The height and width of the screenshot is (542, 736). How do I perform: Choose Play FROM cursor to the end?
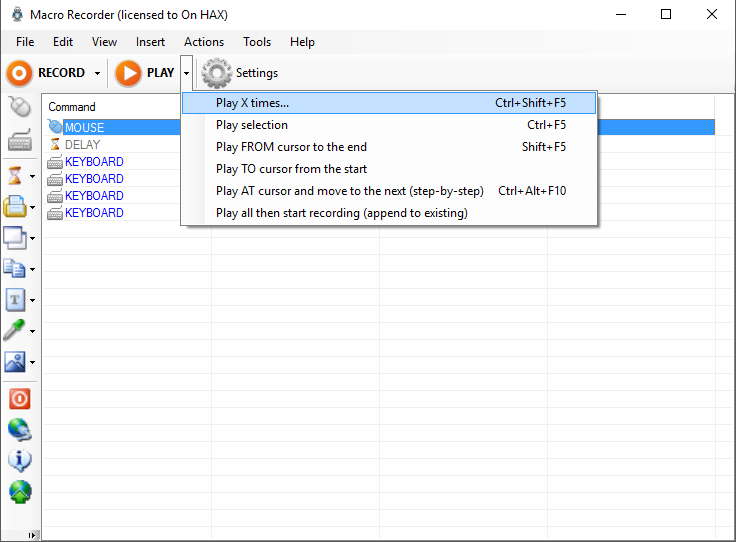389,147
